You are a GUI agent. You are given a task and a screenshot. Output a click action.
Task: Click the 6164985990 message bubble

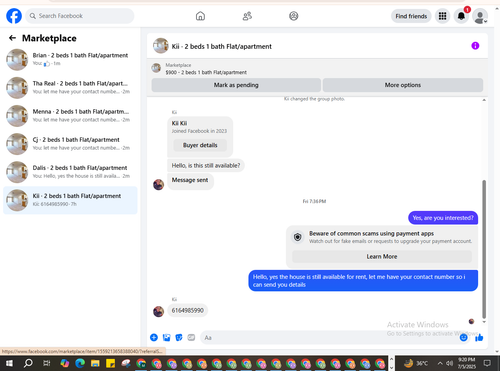tap(188, 310)
